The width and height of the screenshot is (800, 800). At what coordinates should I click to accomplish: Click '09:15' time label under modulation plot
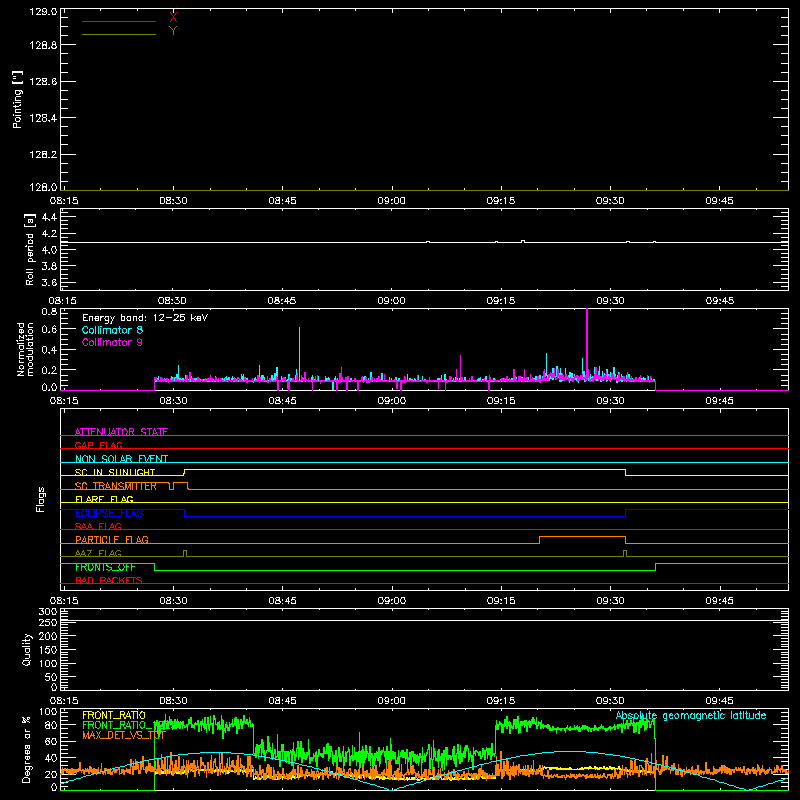click(x=501, y=401)
